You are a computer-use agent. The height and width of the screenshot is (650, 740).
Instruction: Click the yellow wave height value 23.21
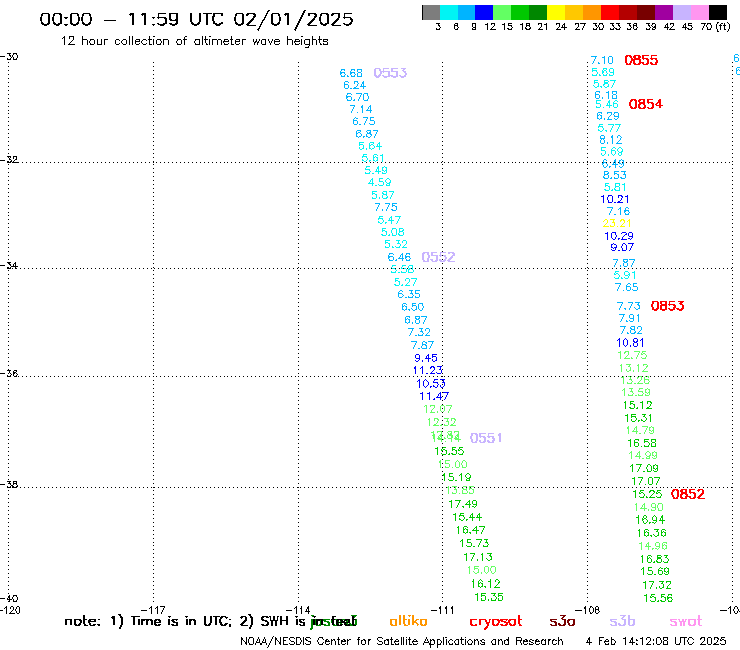click(x=617, y=223)
